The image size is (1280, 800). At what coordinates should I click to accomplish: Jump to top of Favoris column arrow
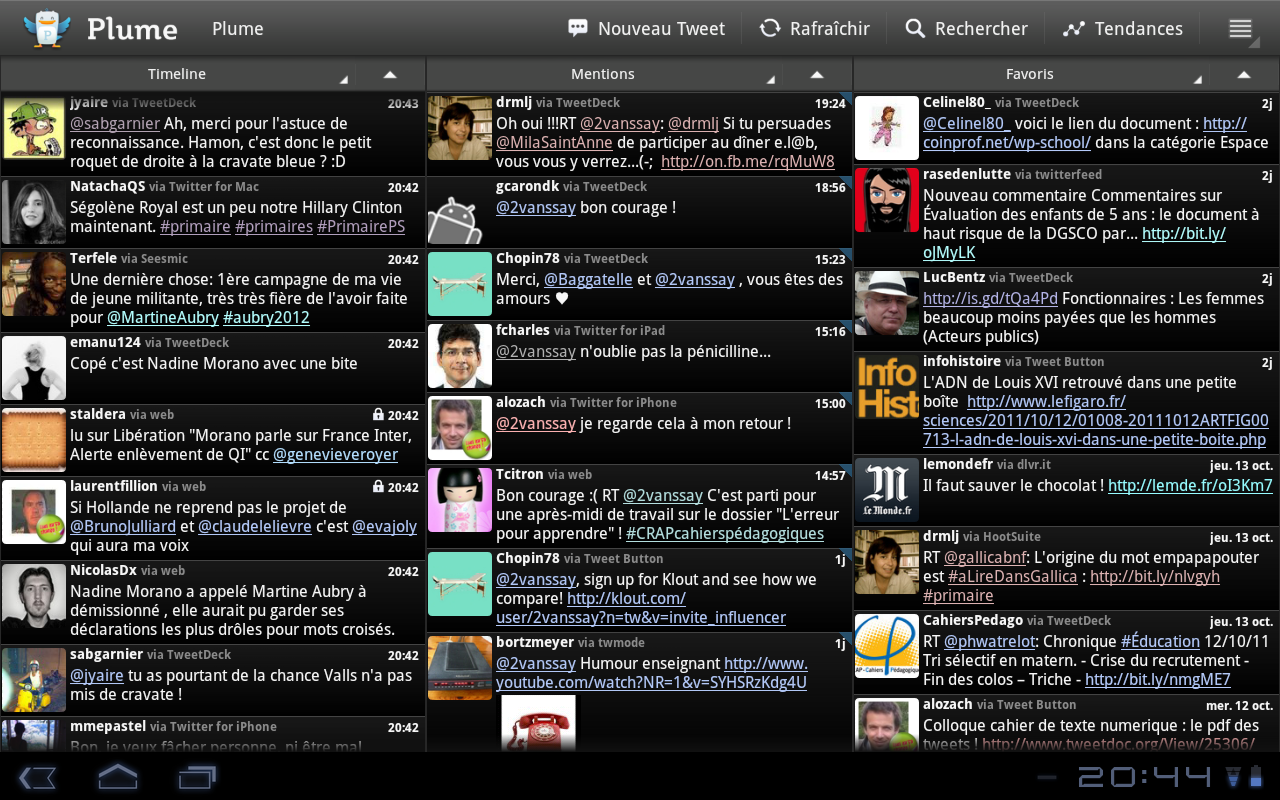[1244, 74]
